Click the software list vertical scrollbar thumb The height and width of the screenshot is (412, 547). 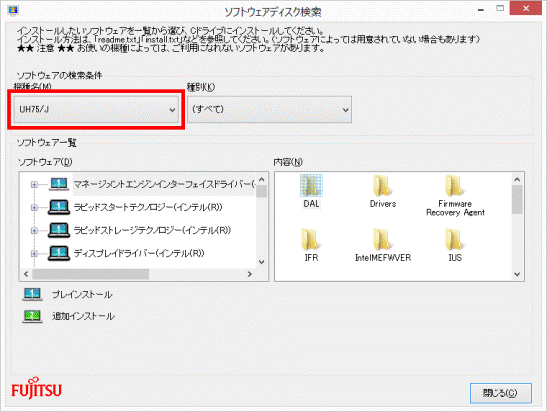click(x=262, y=192)
